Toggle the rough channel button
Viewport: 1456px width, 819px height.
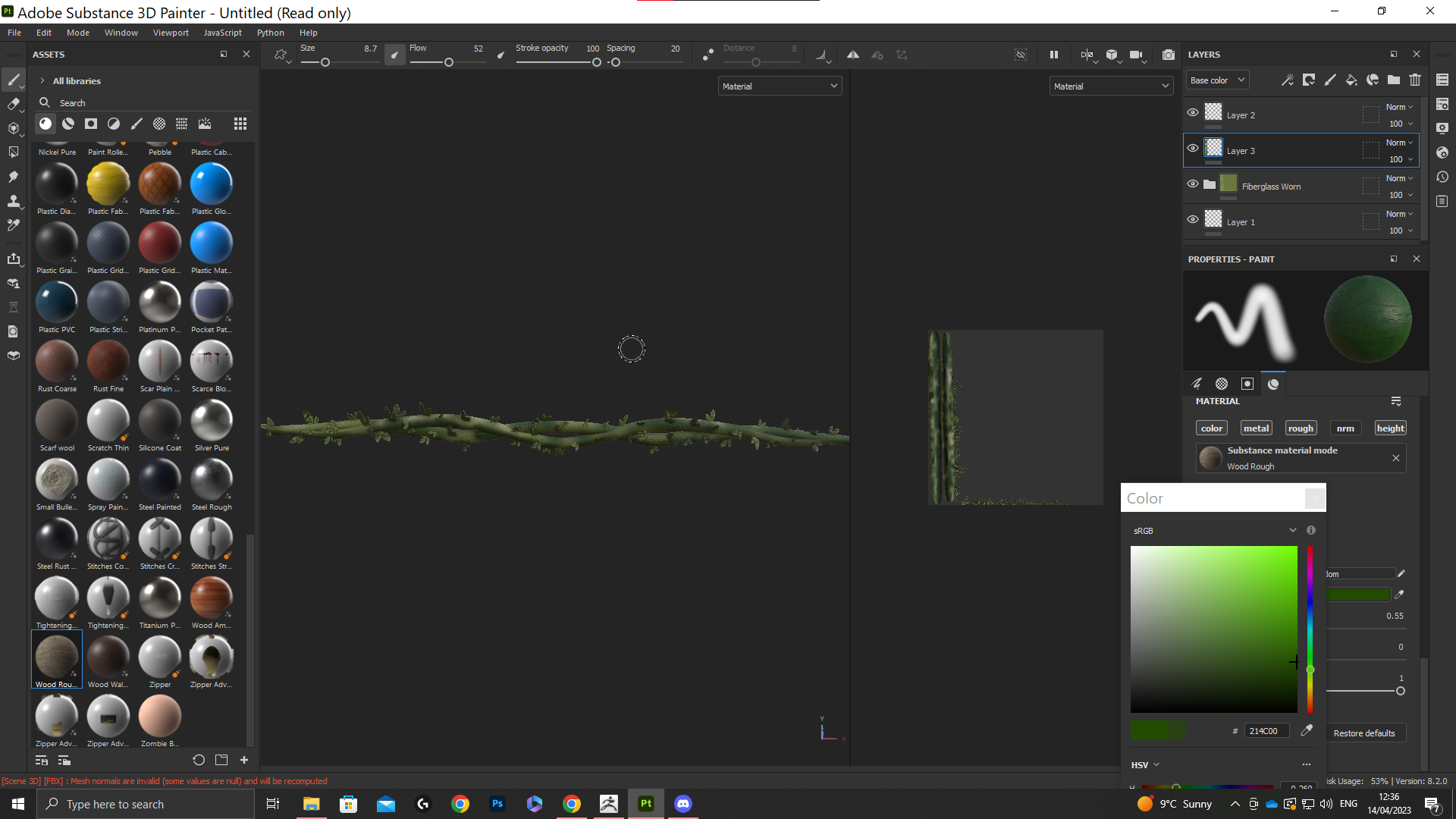[x=1301, y=428]
